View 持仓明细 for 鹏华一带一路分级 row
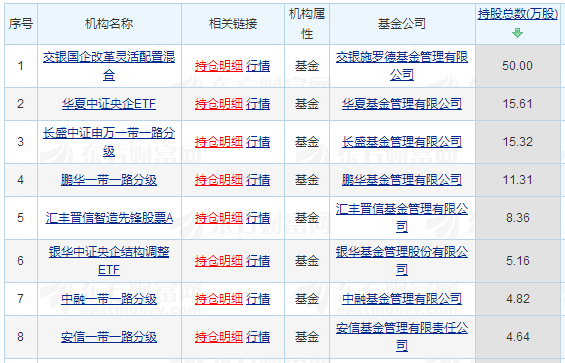This screenshot has width=565, height=363. pyautogui.click(x=219, y=180)
